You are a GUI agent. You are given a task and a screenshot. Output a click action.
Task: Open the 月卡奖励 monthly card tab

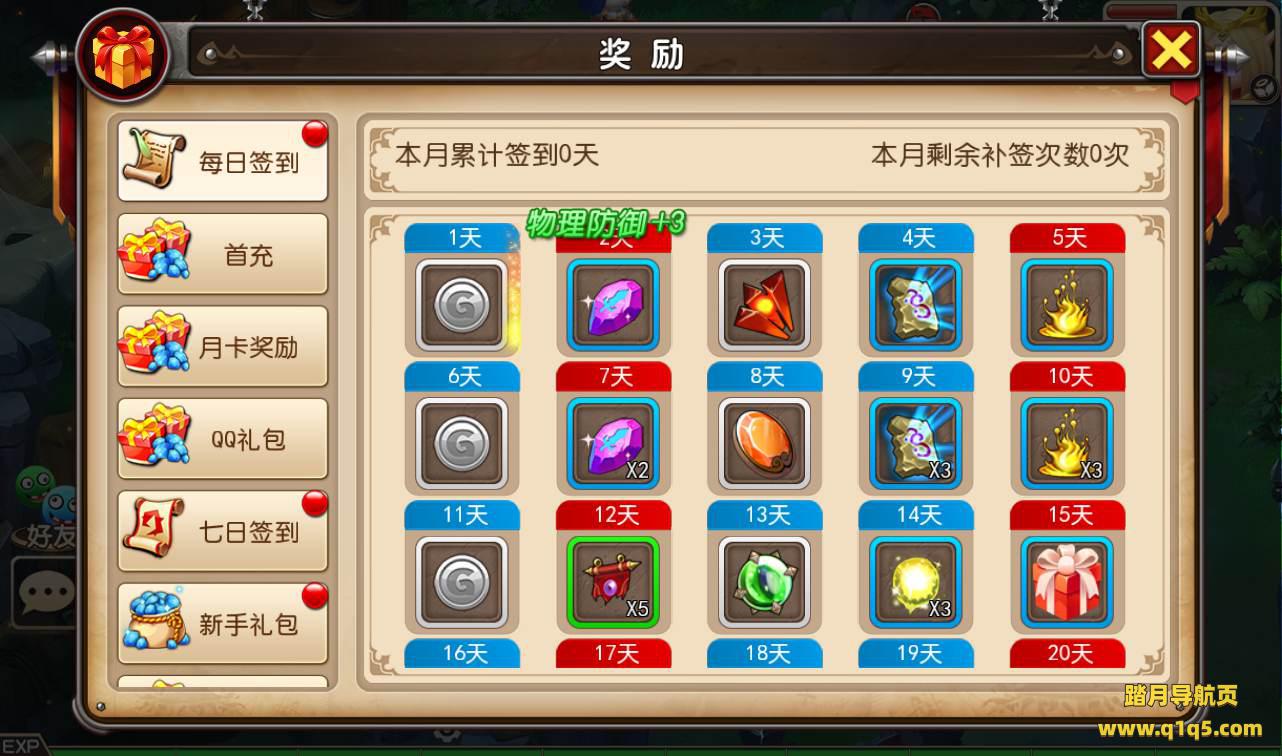point(223,346)
